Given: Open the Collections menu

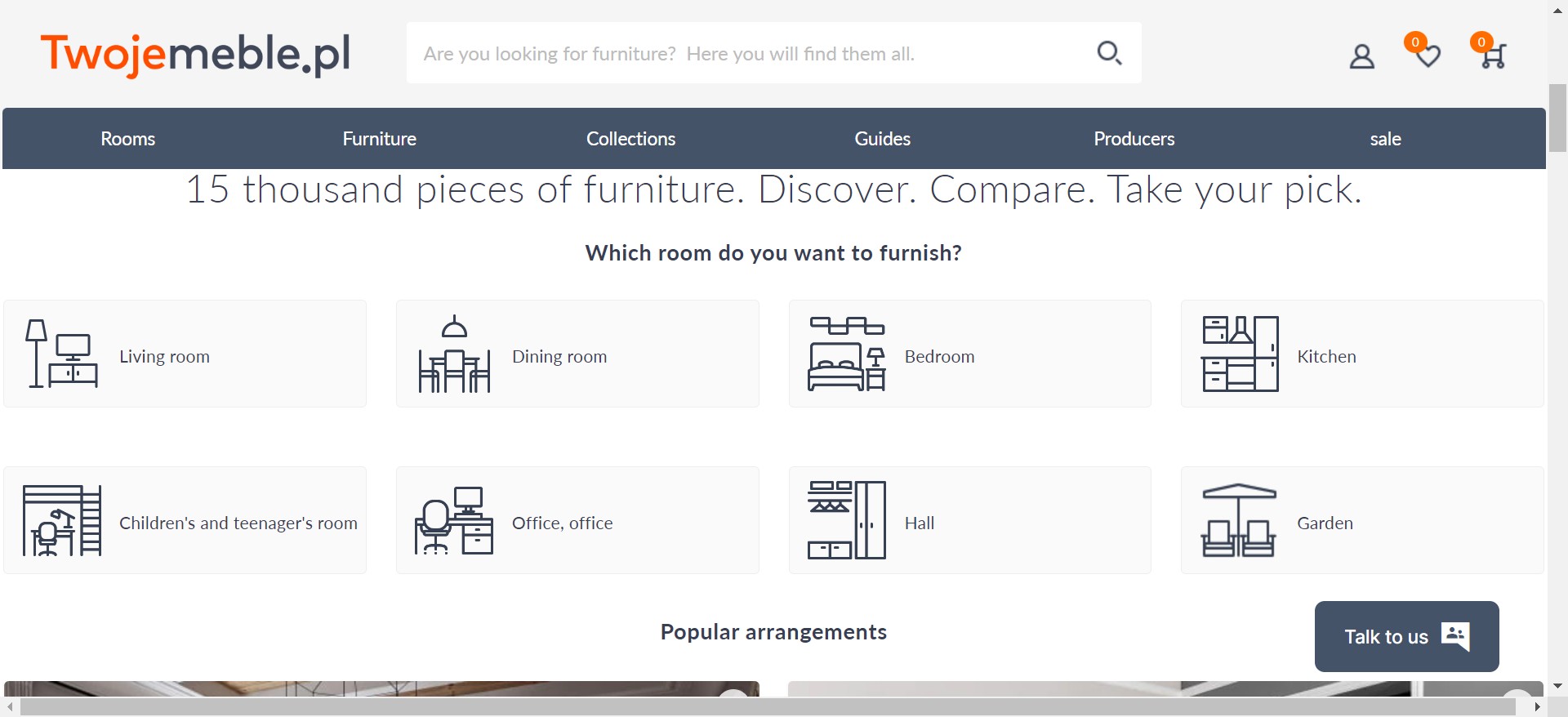Looking at the screenshot, I should pos(630,139).
